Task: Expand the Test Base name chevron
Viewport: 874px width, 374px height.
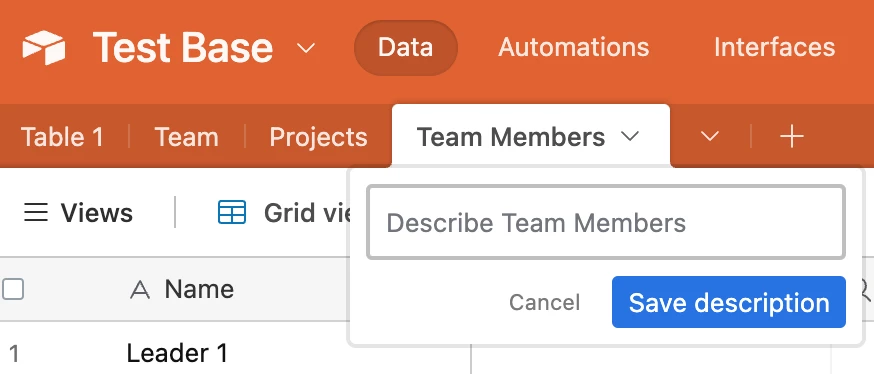Action: 305,48
